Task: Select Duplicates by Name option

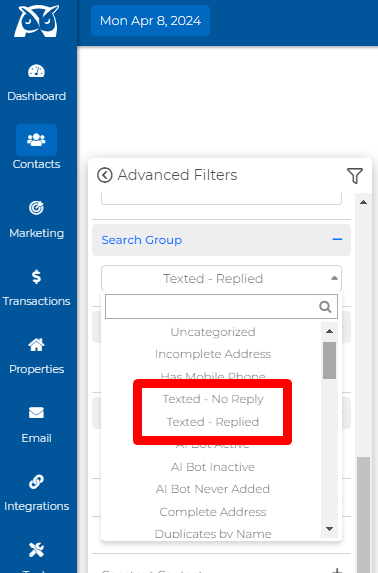Action: click(x=213, y=534)
